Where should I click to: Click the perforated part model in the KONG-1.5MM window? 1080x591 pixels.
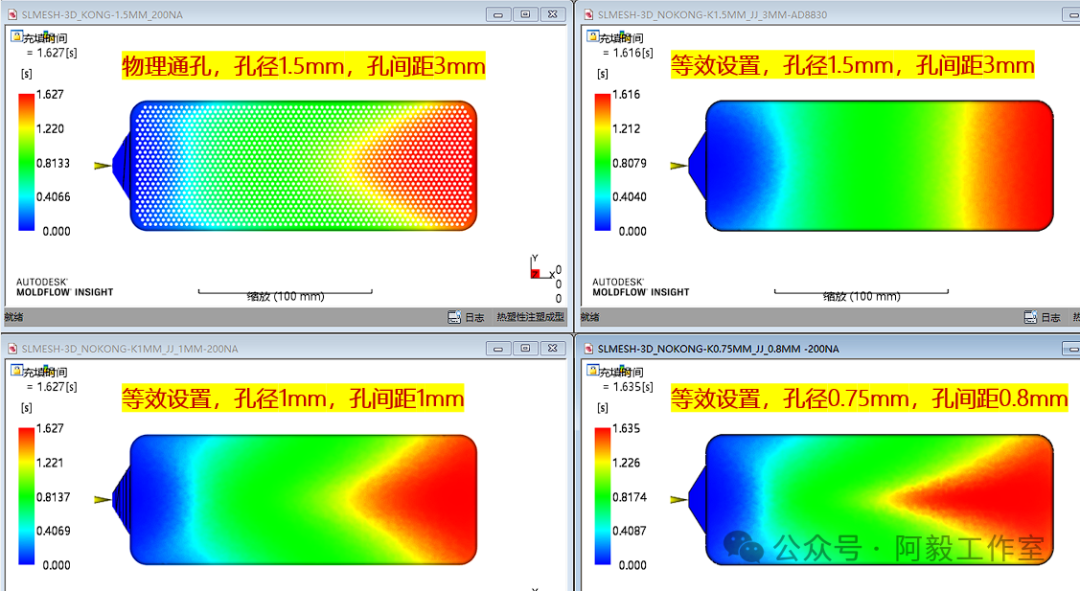click(x=303, y=165)
